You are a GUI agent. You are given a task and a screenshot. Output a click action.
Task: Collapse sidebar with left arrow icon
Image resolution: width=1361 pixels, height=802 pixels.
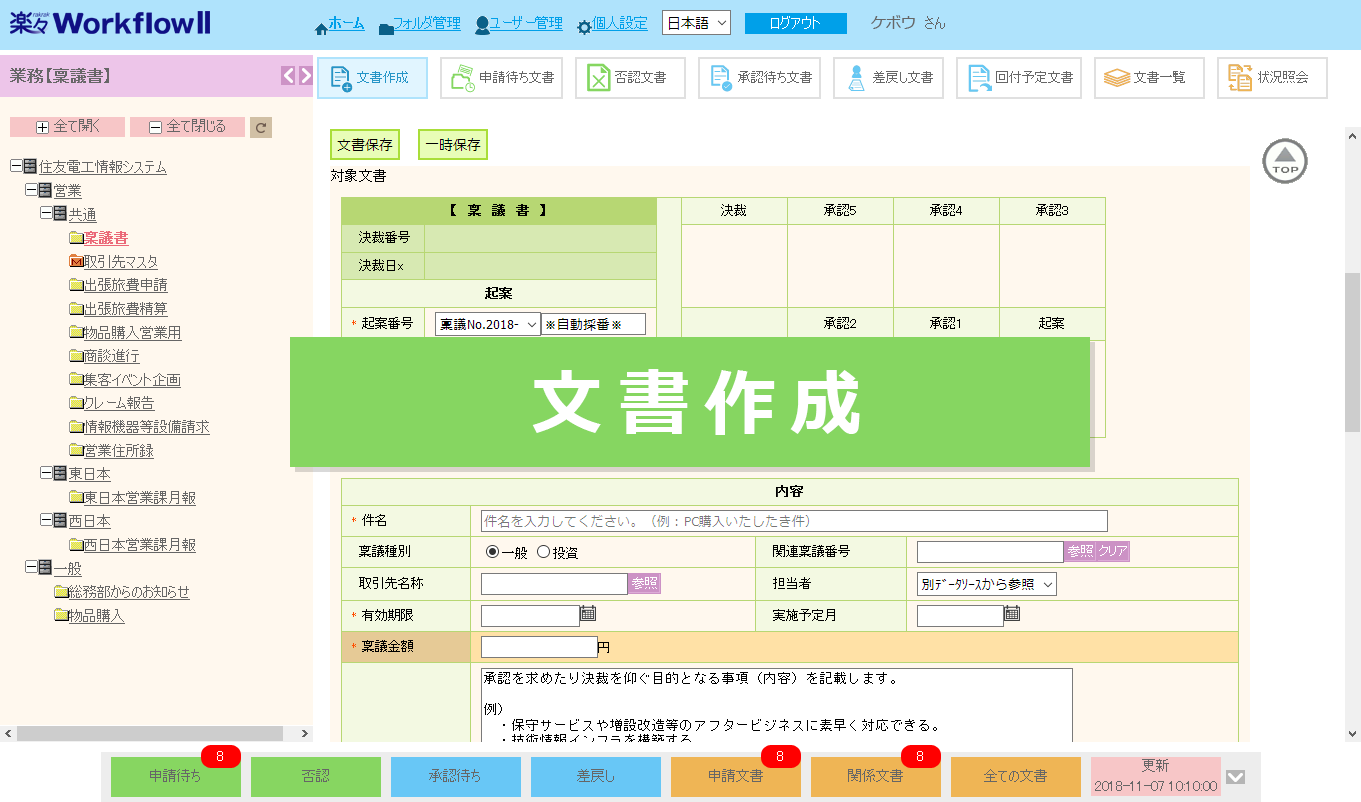pyautogui.click(x=288, y=75)
